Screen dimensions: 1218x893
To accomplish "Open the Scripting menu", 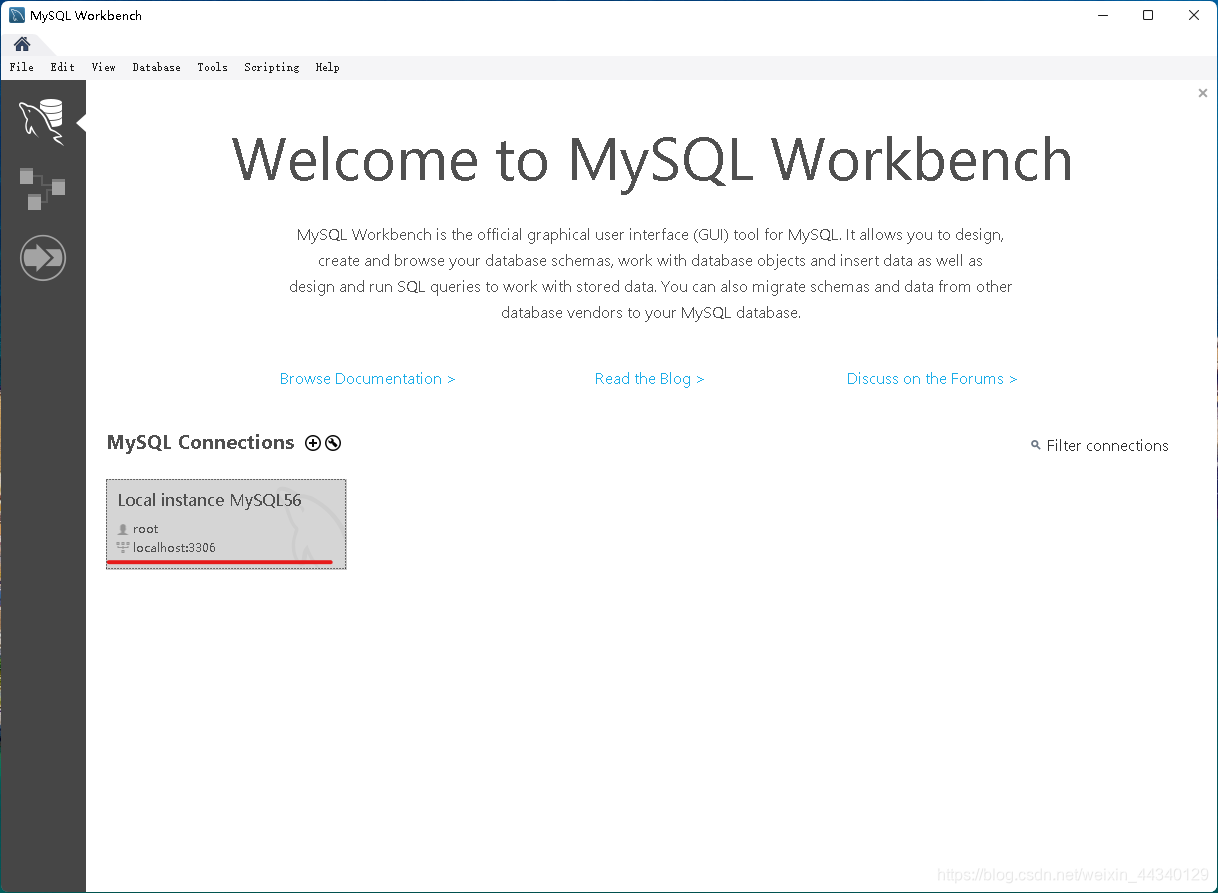I will (x=271, y=67).
